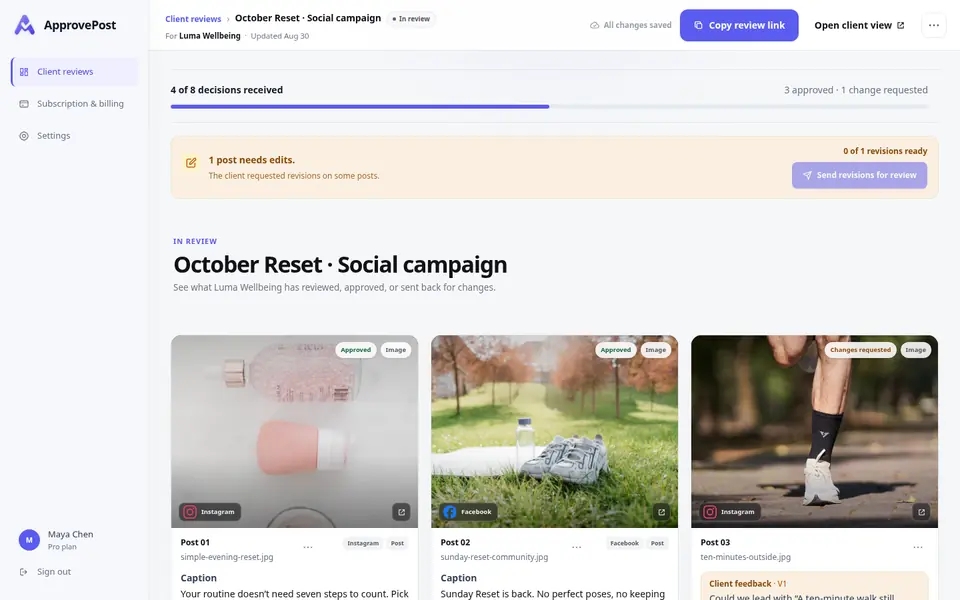Click the external-link icon beside Open client view

901,25
